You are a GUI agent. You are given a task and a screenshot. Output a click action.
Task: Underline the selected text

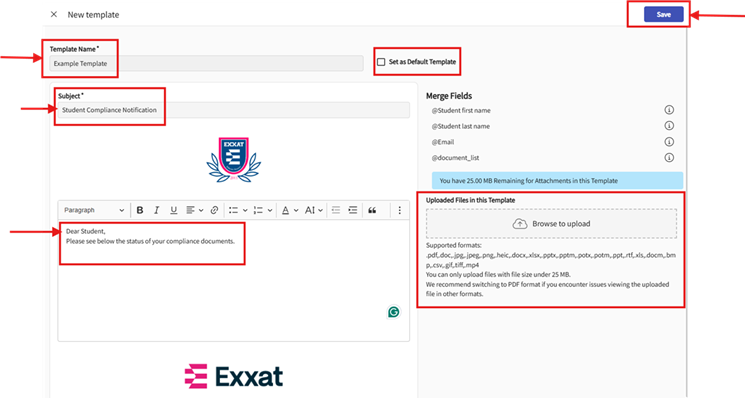(173, 210)
